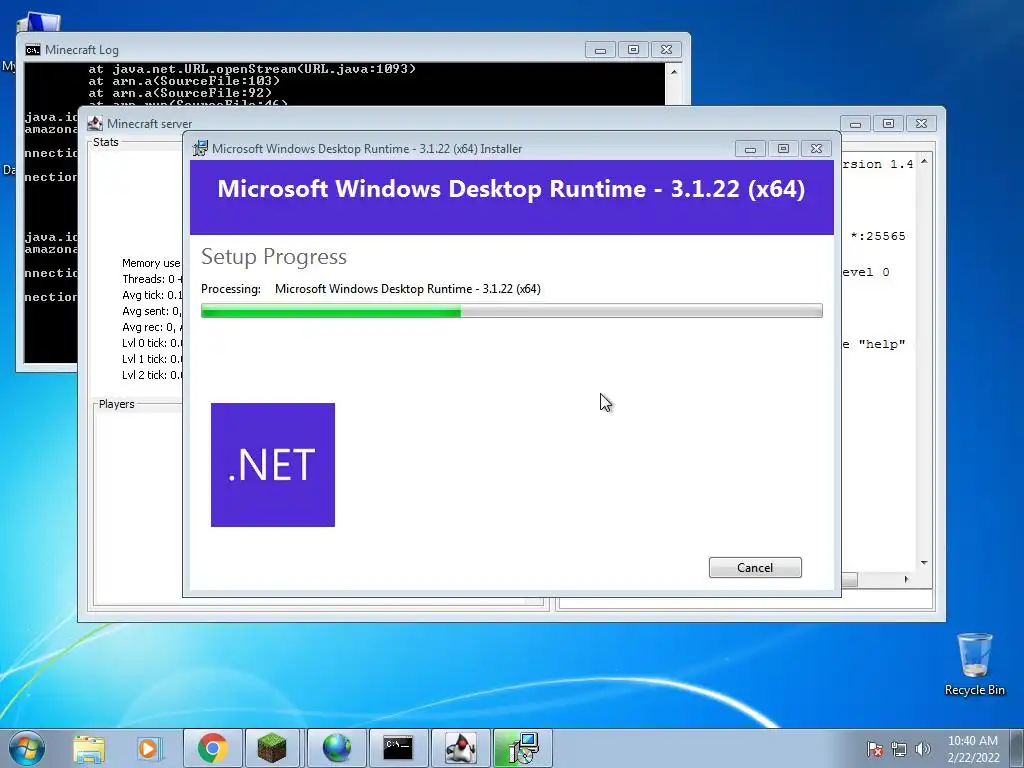The width and height of the screenshot is (1024, 768).
Task: Click Minecraft Log scroll-up arrow
Action: (674, 71)
